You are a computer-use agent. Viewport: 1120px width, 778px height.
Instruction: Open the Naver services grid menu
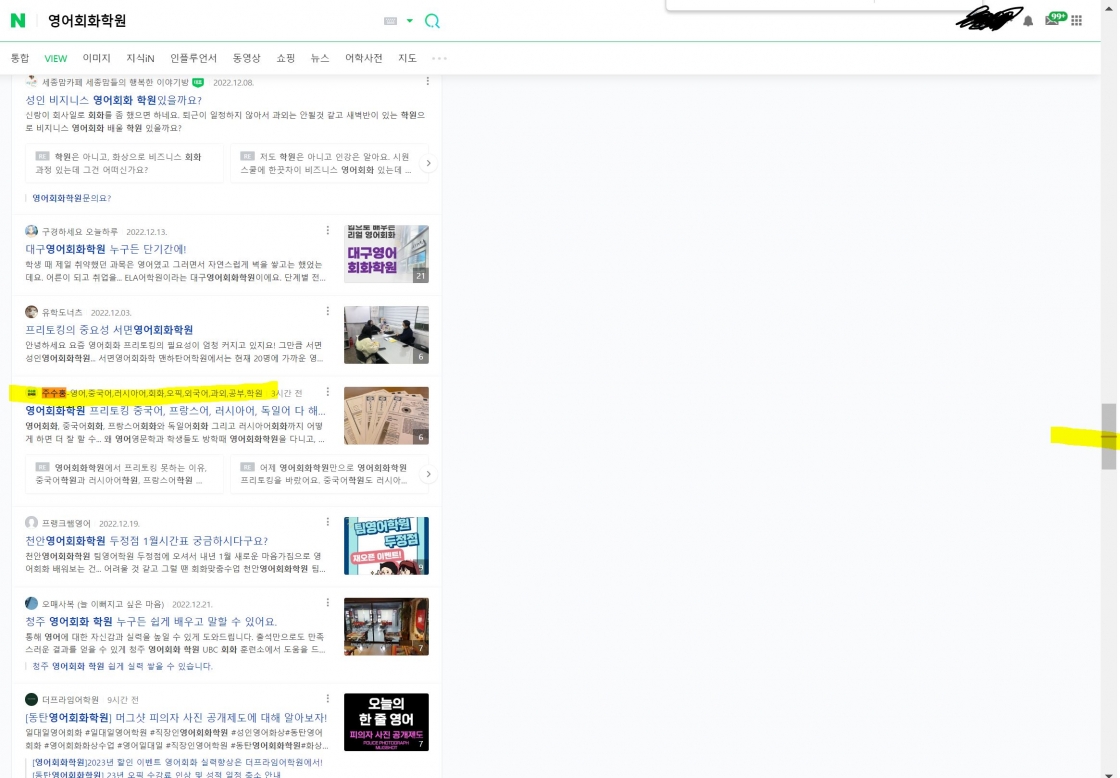[1076, 20]
